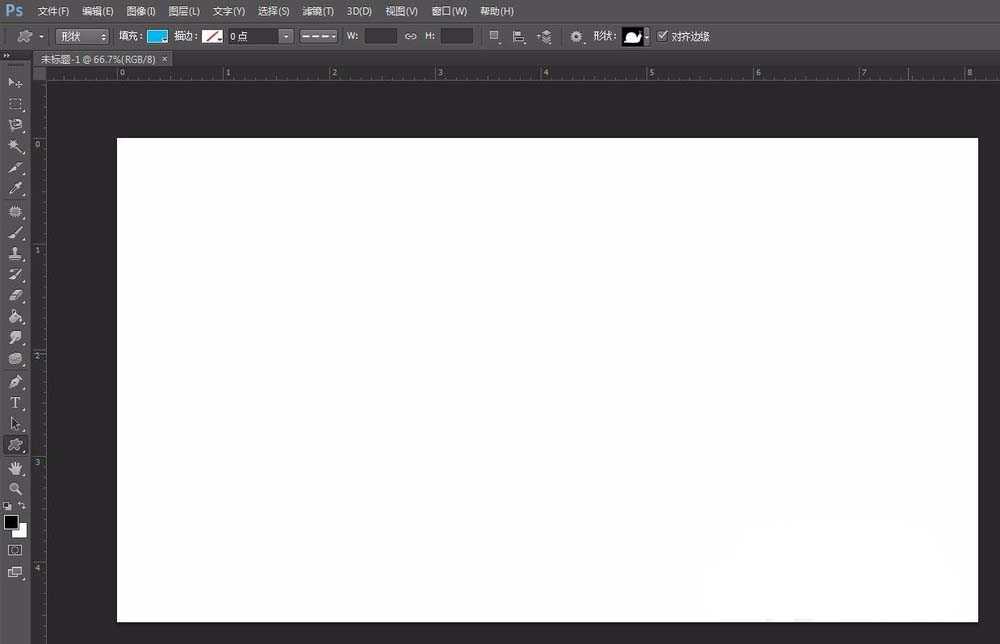This screenshot has height=644, width=1000.
Task: Toggle the width-height link icon
Action: [410, 36]
